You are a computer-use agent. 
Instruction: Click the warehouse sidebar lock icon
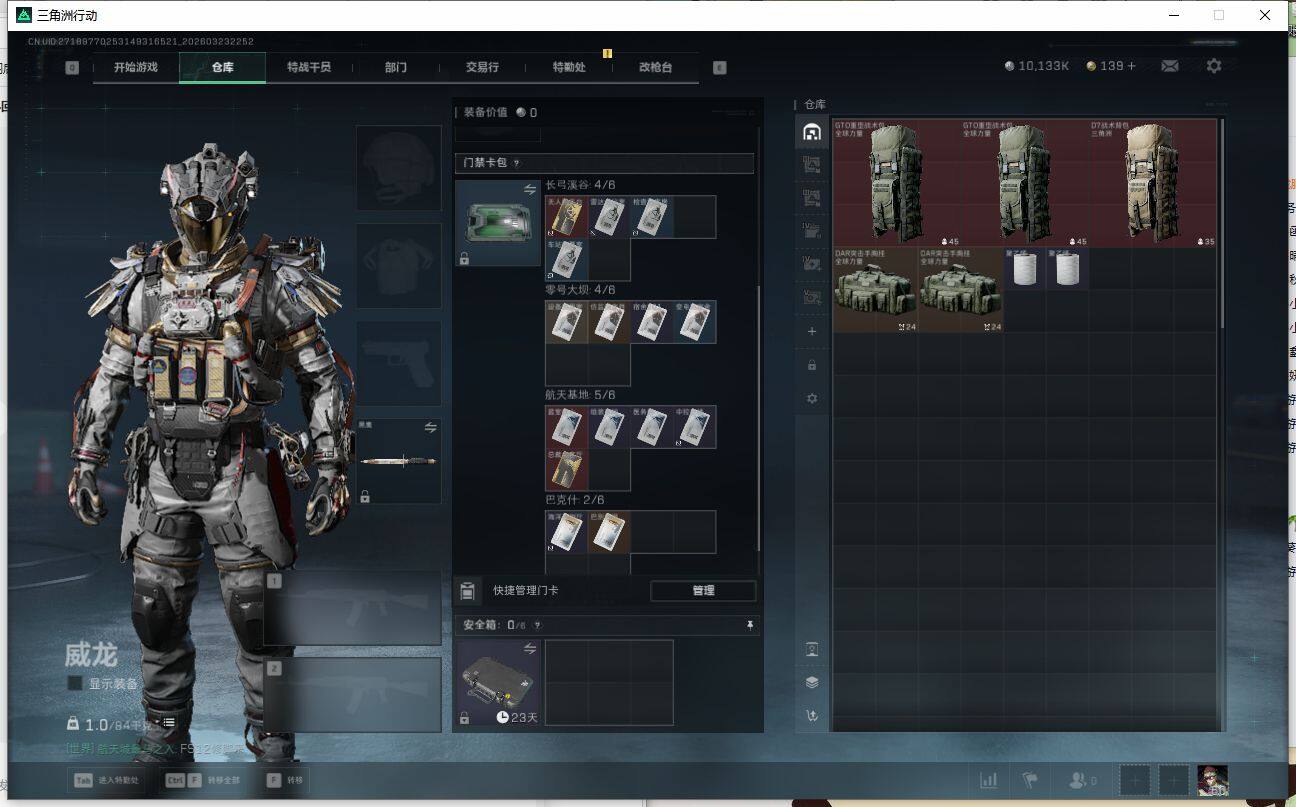812,365
